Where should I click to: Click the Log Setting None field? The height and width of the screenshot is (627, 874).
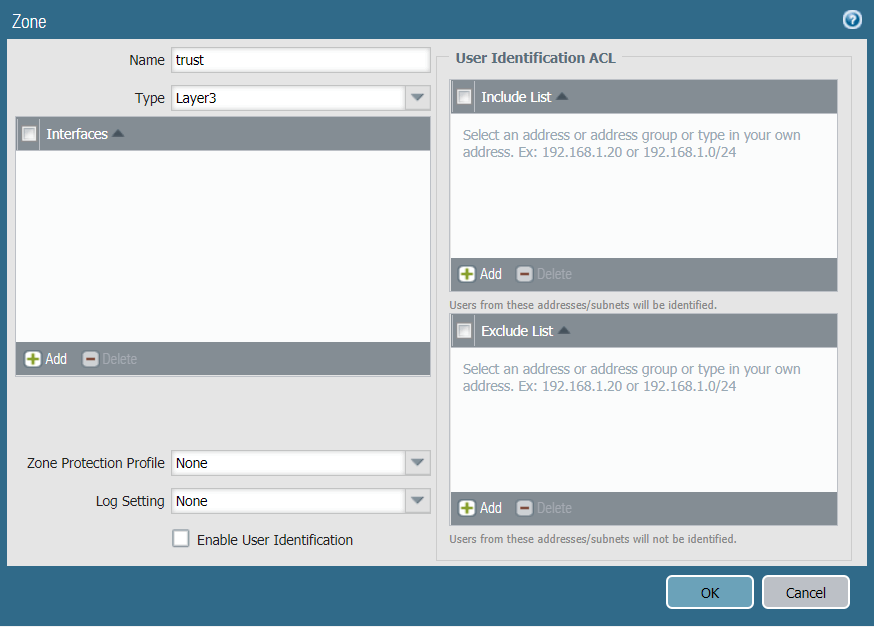(x=288, y=500)
